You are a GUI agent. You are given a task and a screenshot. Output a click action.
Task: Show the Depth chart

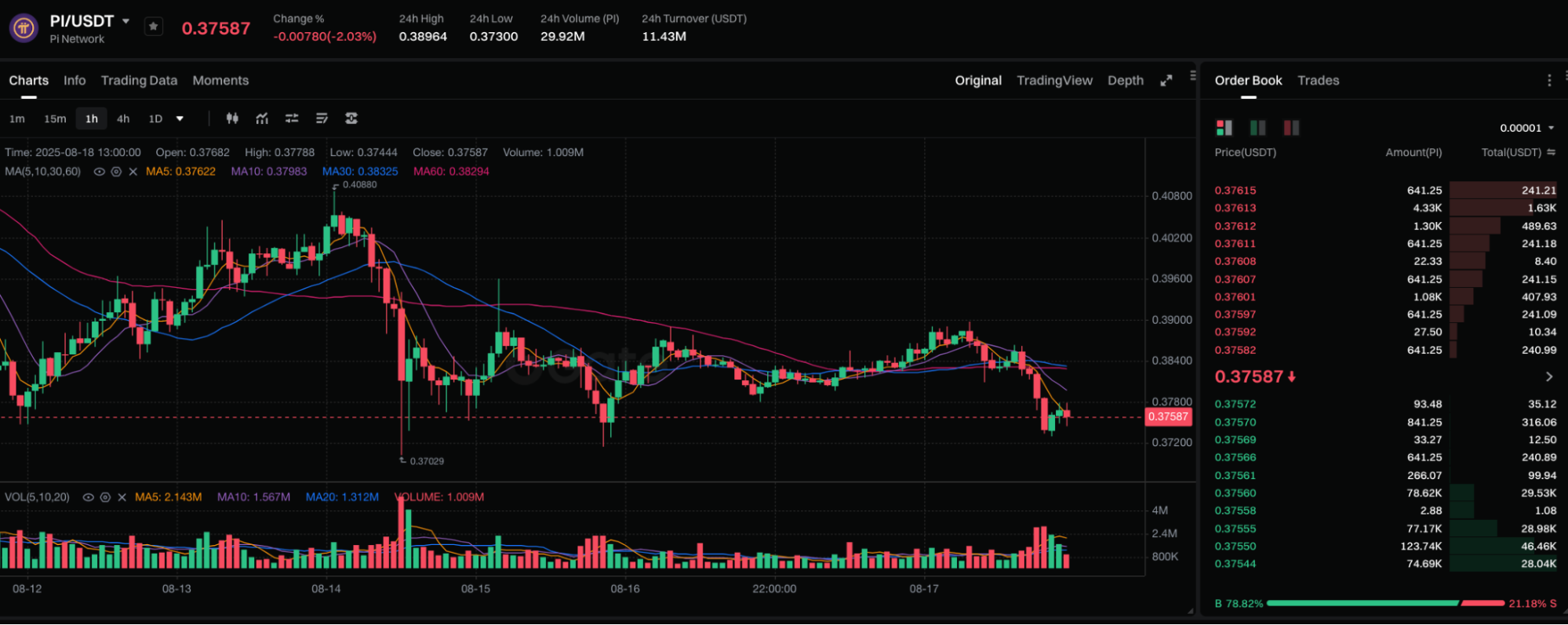tap(1125, 81)
